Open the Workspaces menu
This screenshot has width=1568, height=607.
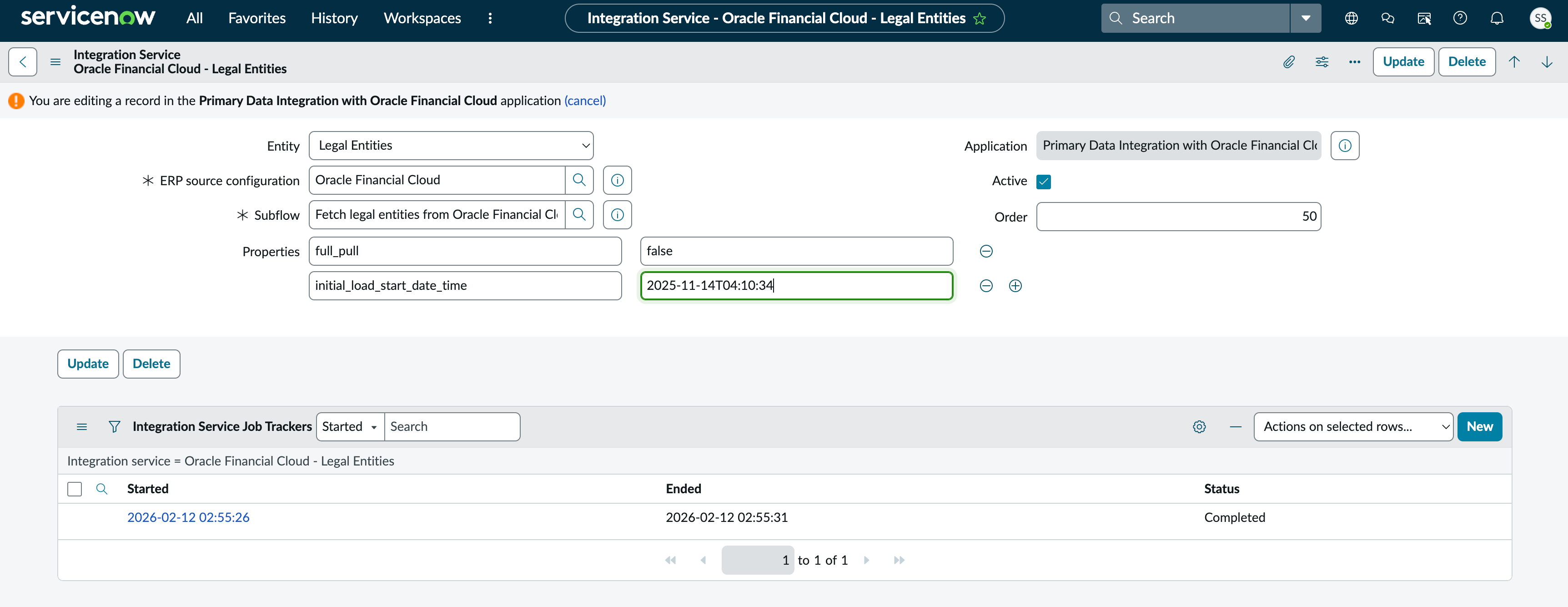pos(422,18)
